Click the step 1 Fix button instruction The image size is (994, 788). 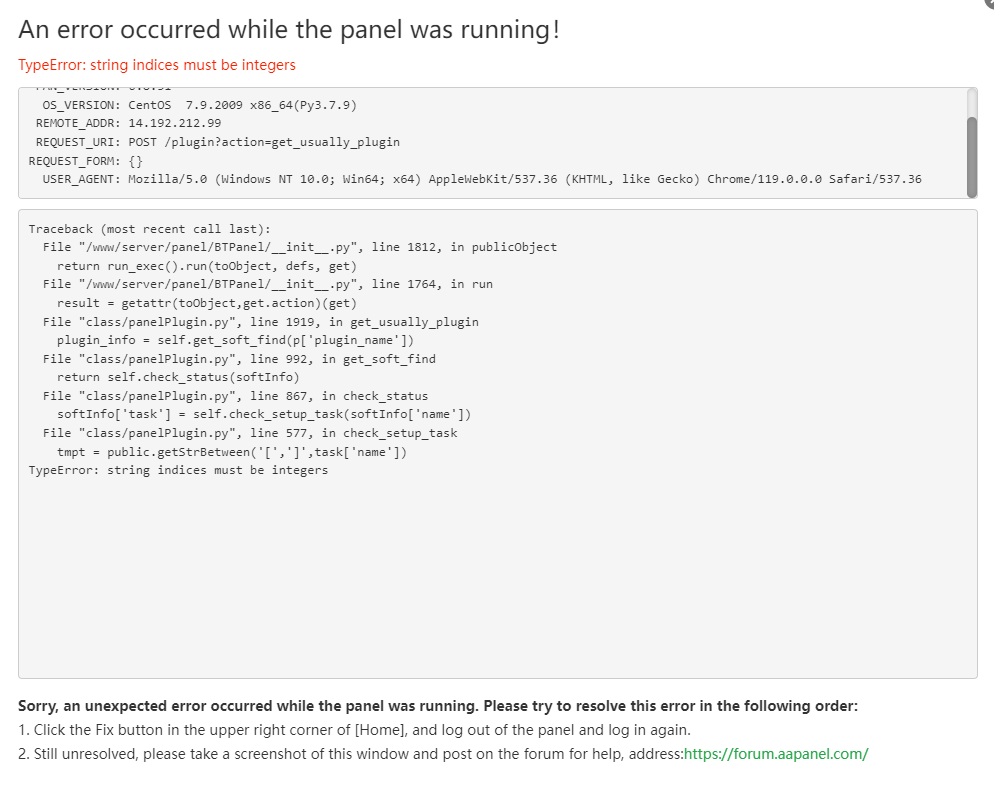tap(354, 730)
